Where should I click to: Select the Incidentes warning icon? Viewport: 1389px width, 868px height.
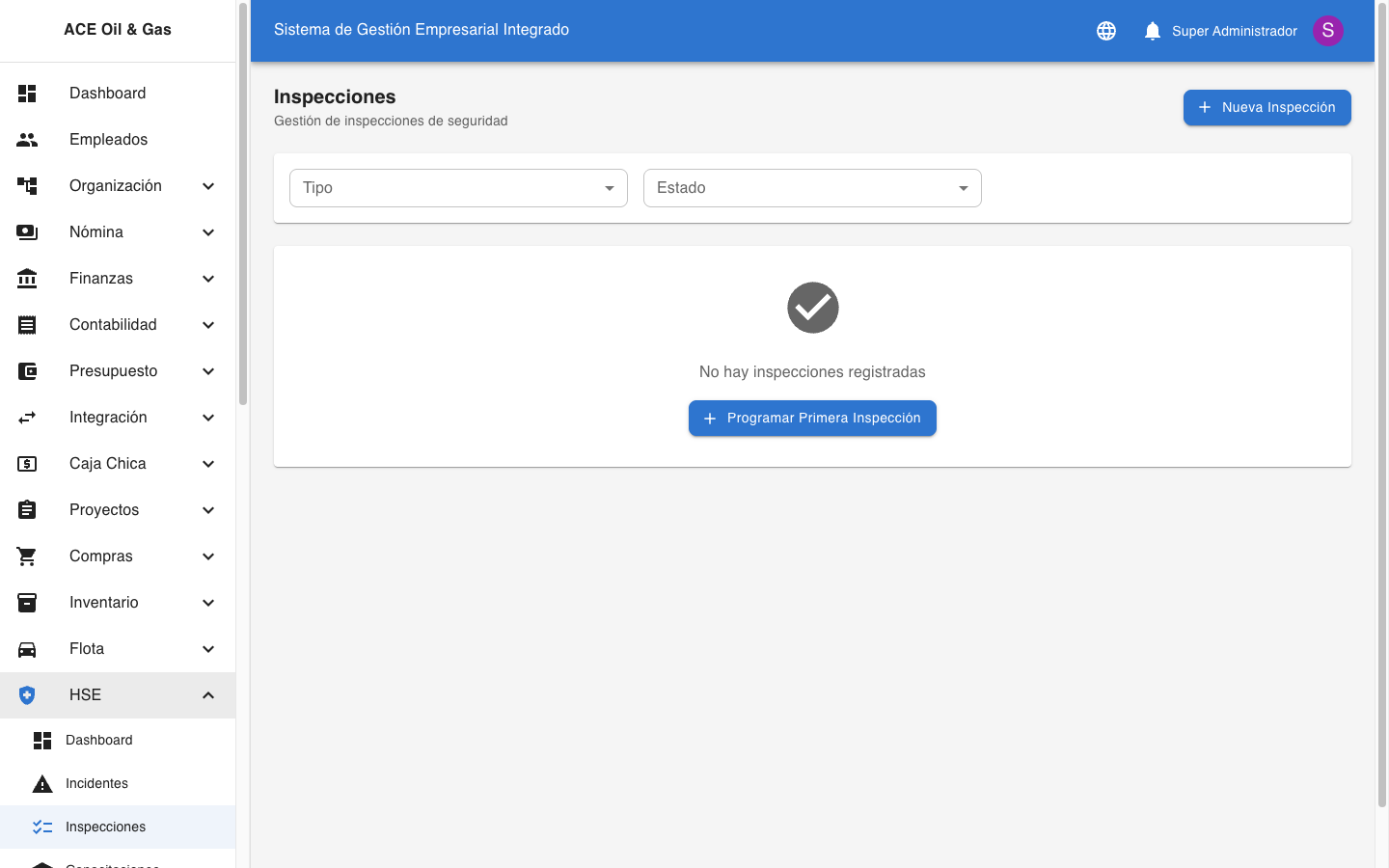[42, 783]
